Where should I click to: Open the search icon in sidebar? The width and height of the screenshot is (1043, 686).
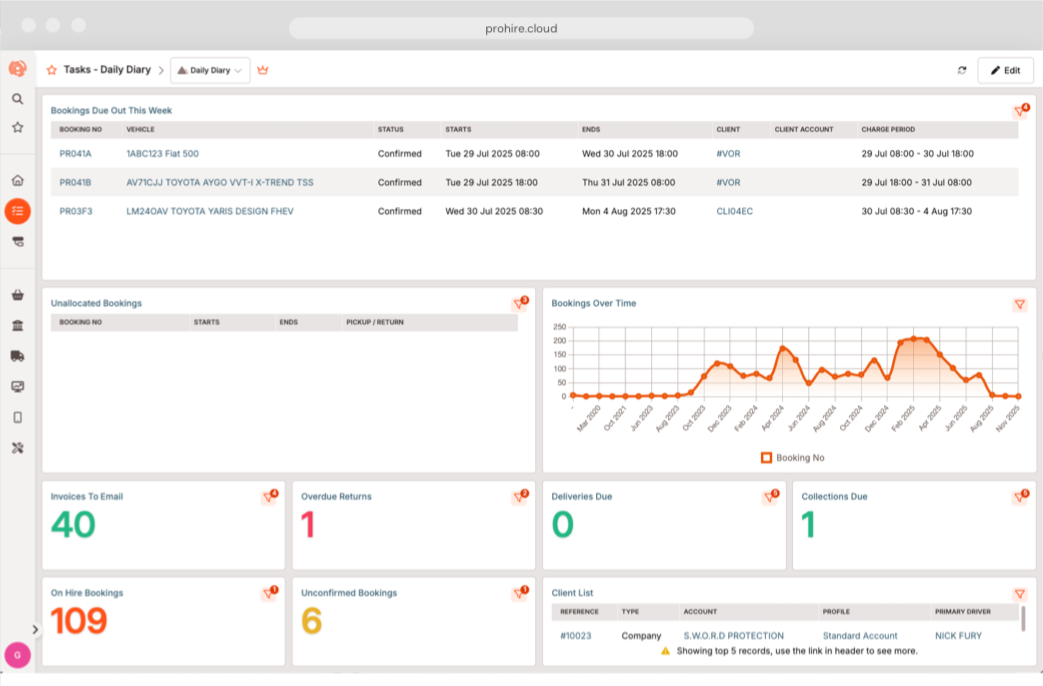pyautogui.click(x=17, y=99)
